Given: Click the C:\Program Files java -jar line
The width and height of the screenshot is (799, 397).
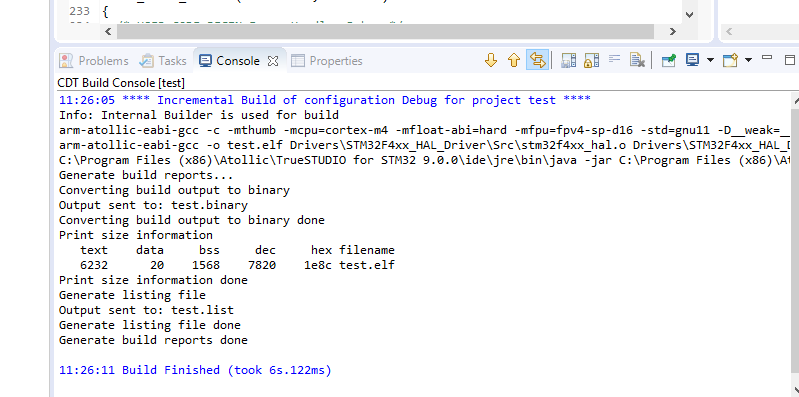Looking at the screenshot, I should [424, 160].
